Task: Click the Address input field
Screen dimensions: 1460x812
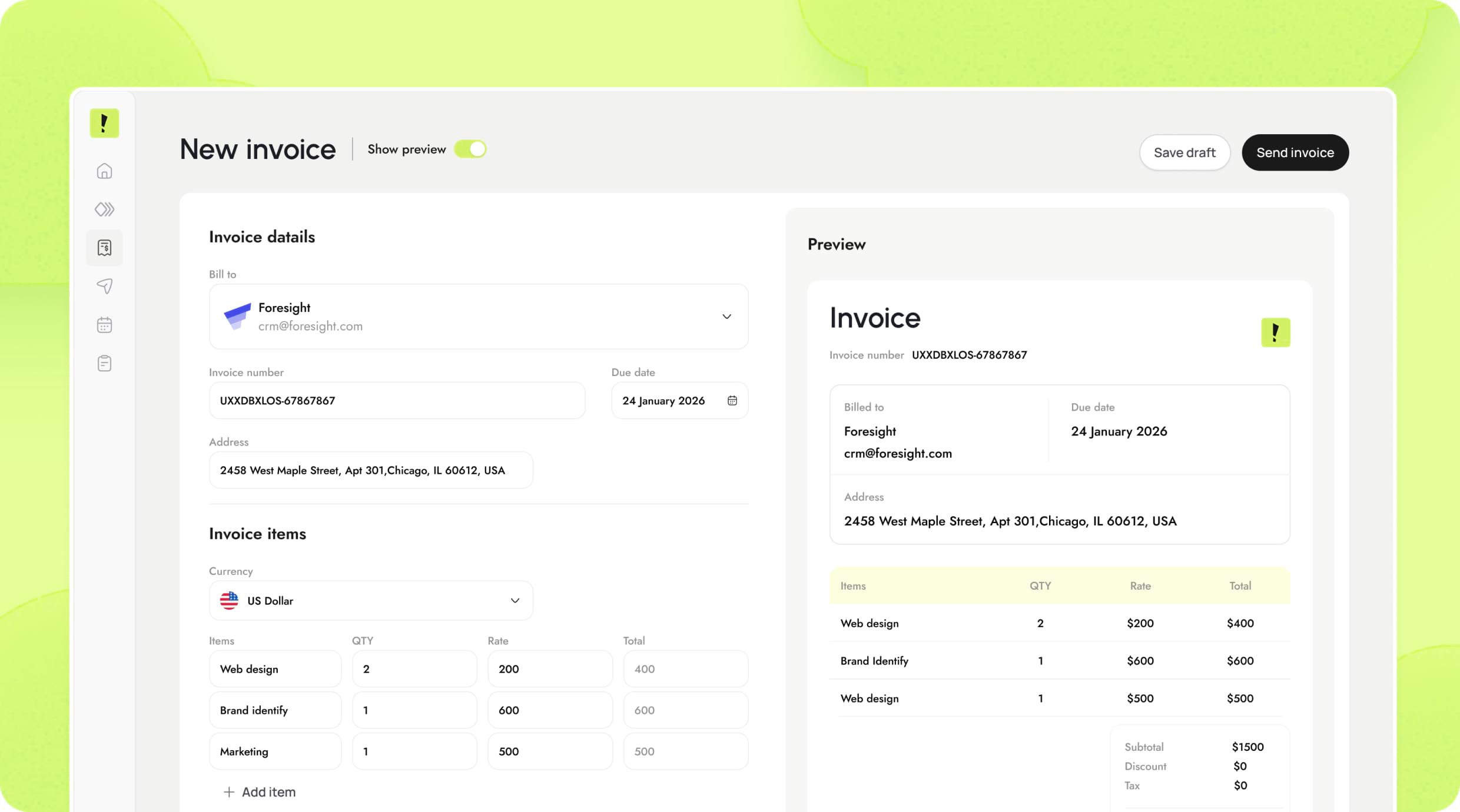Action: click(x=371, y=470)
